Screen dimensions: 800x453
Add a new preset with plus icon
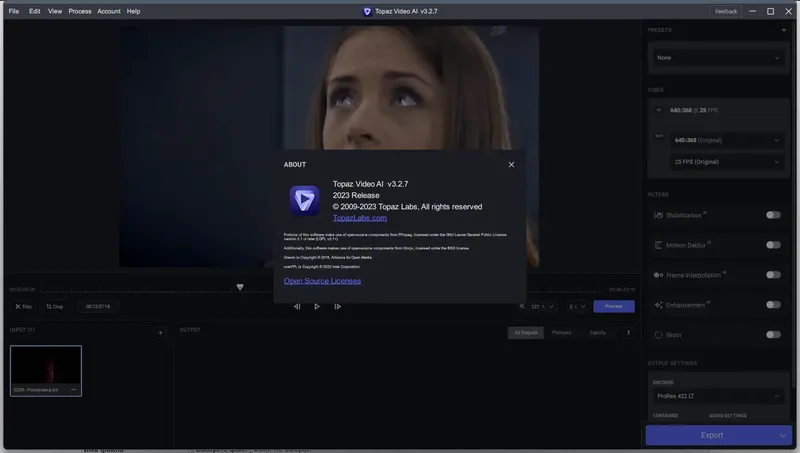click(x=784, y=30)
